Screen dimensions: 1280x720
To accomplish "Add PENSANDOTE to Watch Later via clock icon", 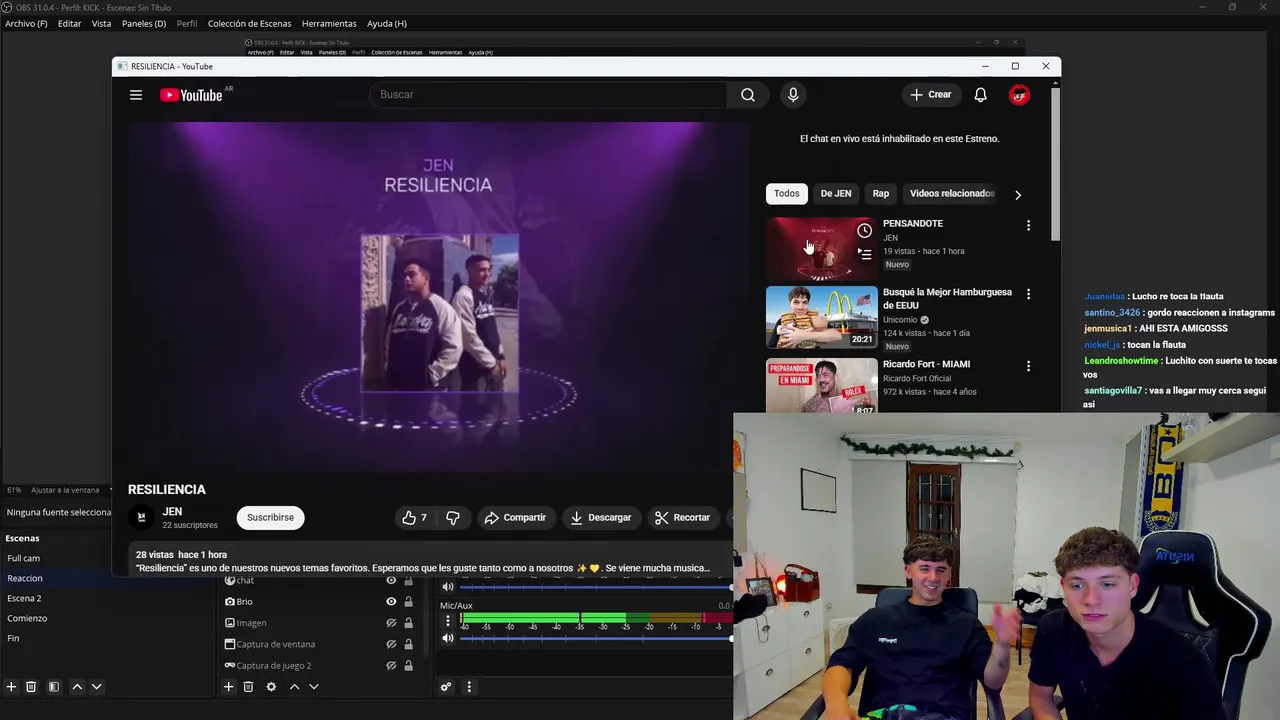I will 864,231.
